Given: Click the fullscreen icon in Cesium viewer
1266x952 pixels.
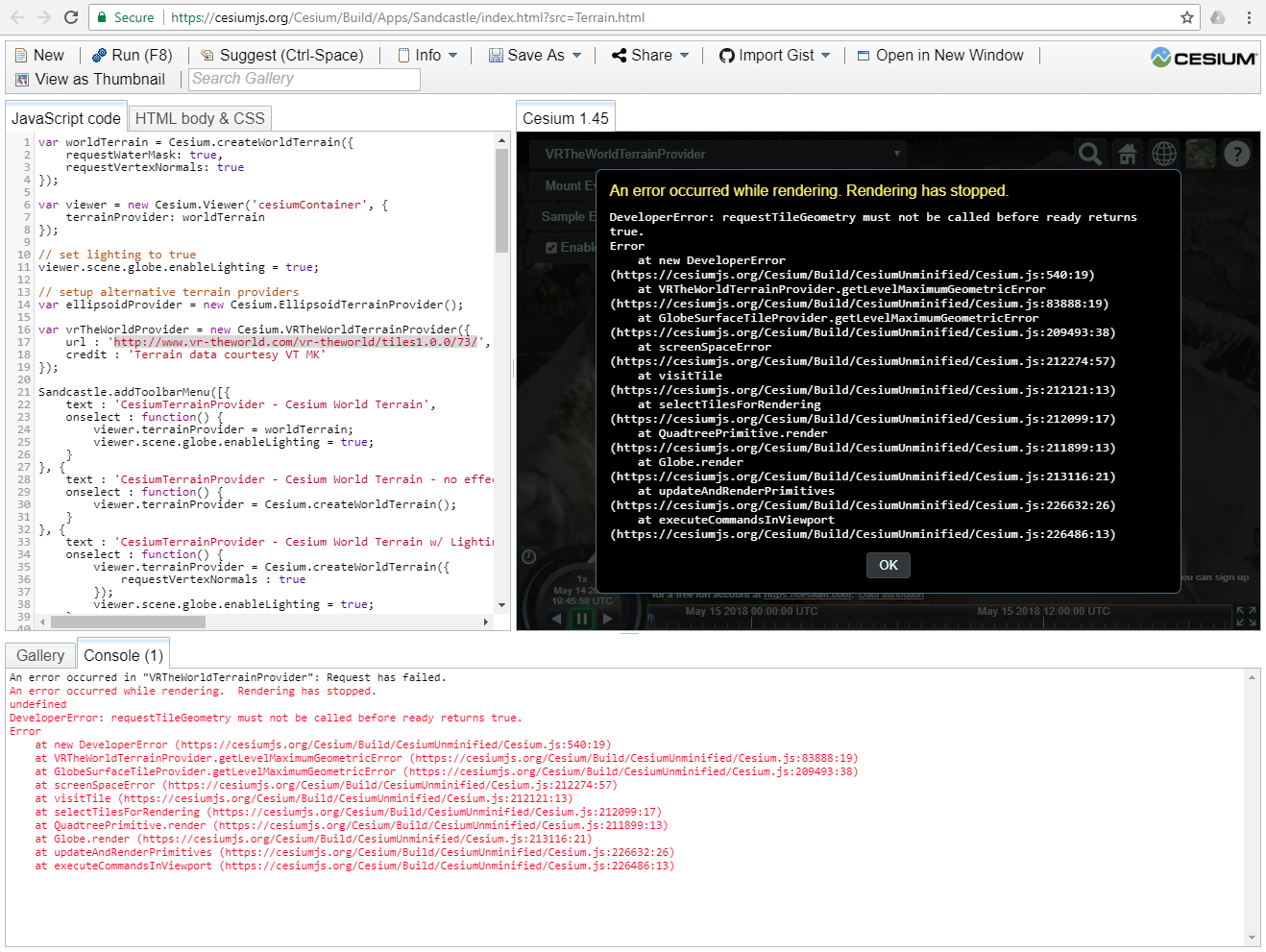Looking at the screenshot, I should [1246, 617].
